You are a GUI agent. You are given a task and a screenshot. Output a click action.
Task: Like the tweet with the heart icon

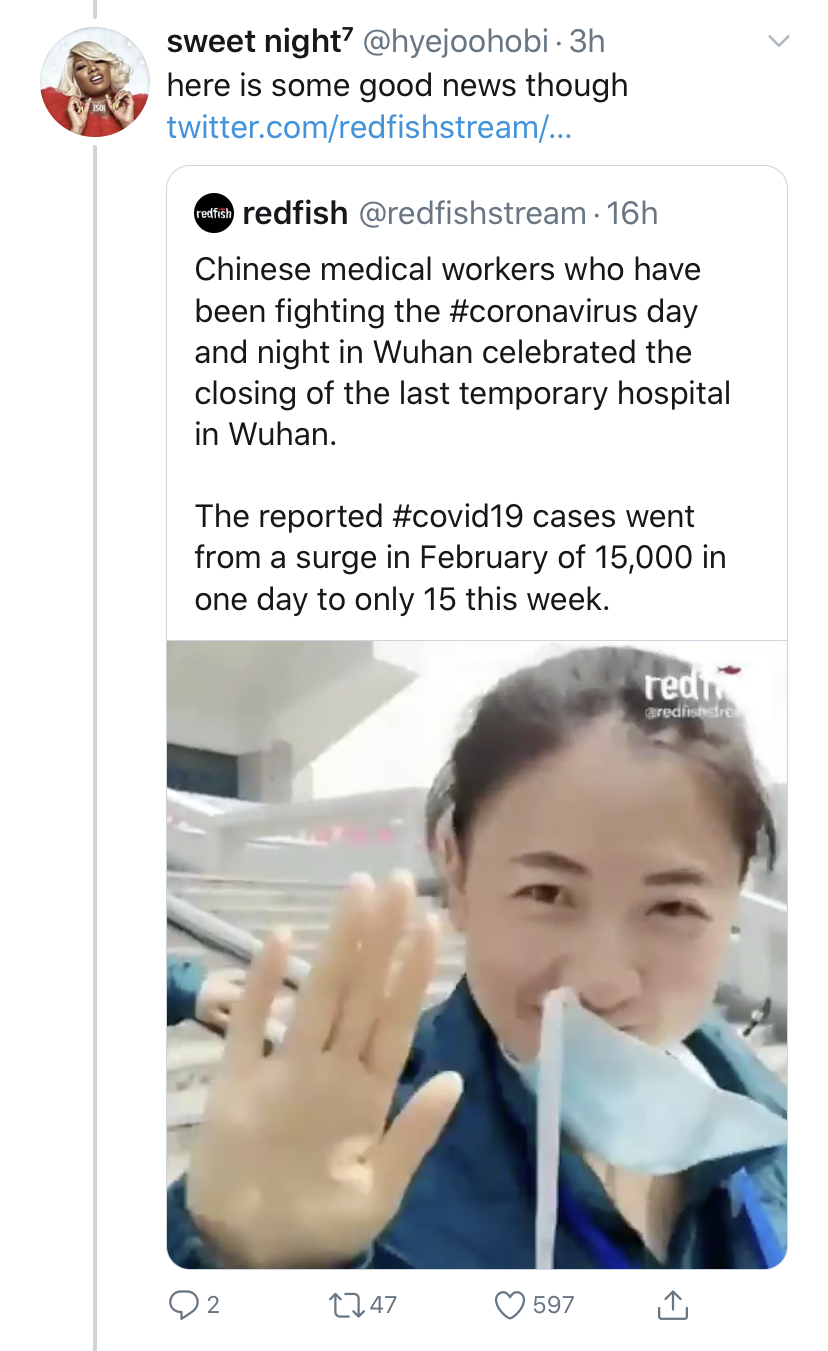click(510, 1304)
